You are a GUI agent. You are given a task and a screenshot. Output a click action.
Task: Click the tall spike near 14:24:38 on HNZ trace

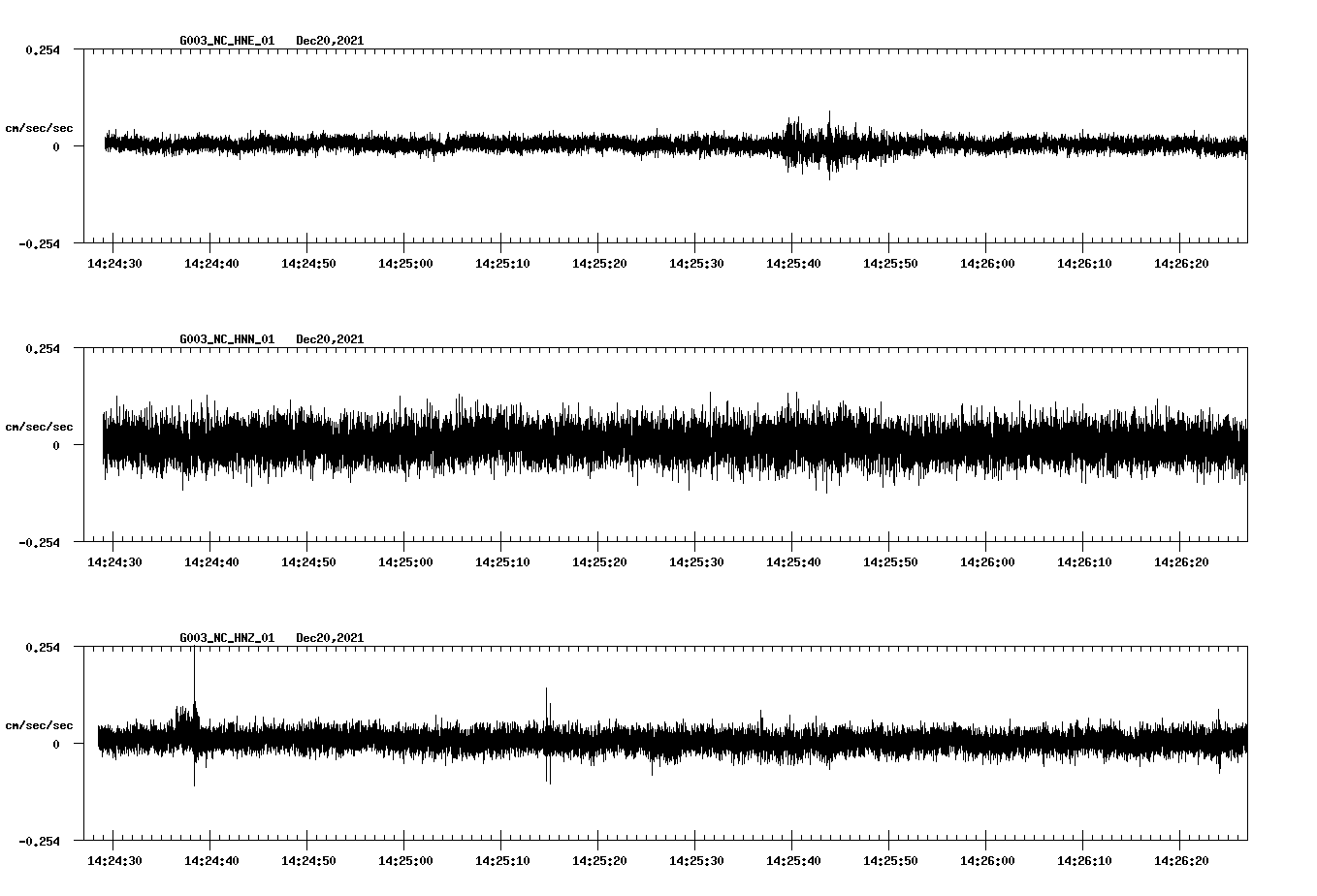pos(194,716)
